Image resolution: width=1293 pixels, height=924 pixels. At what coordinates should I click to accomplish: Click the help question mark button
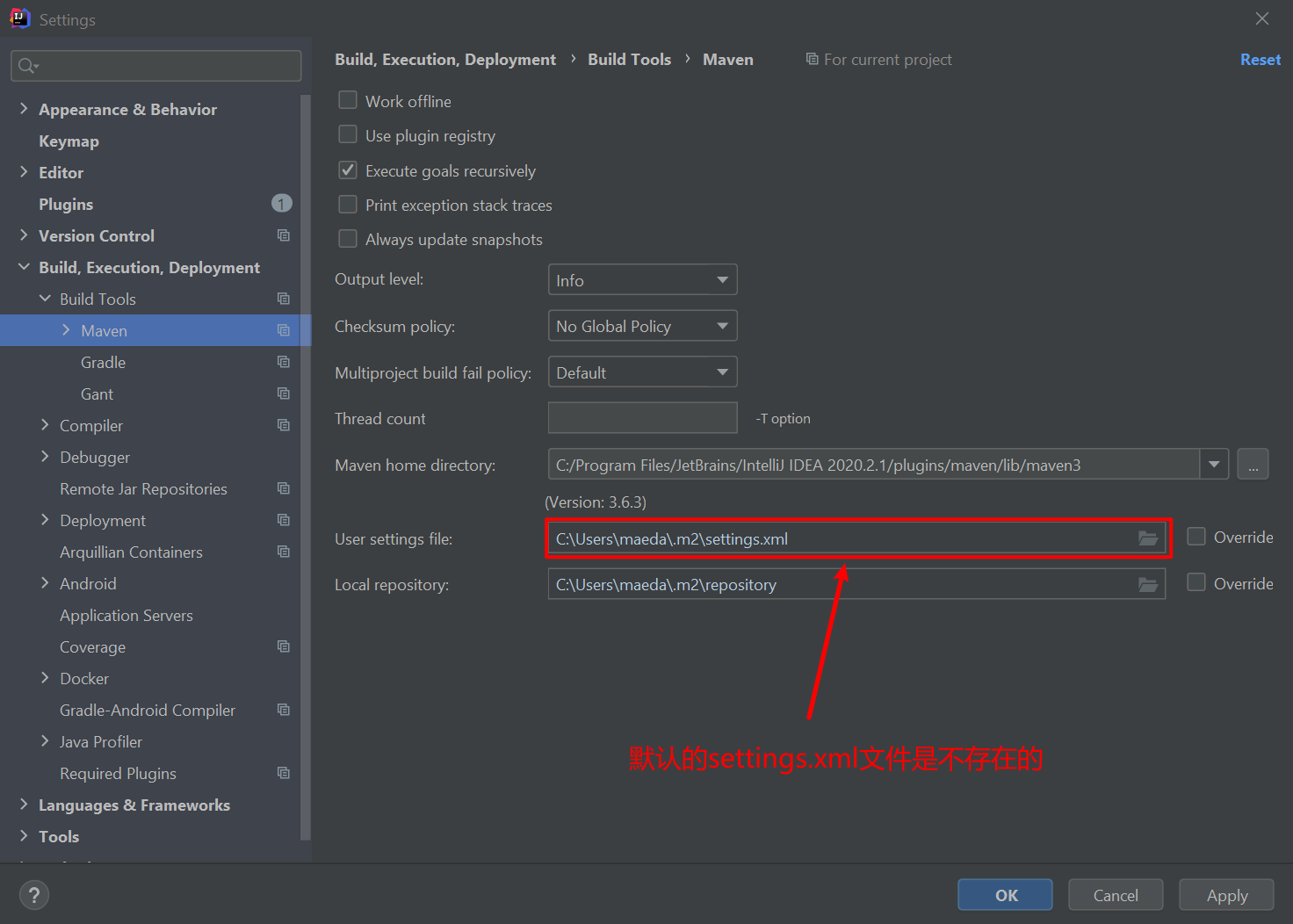34,895
